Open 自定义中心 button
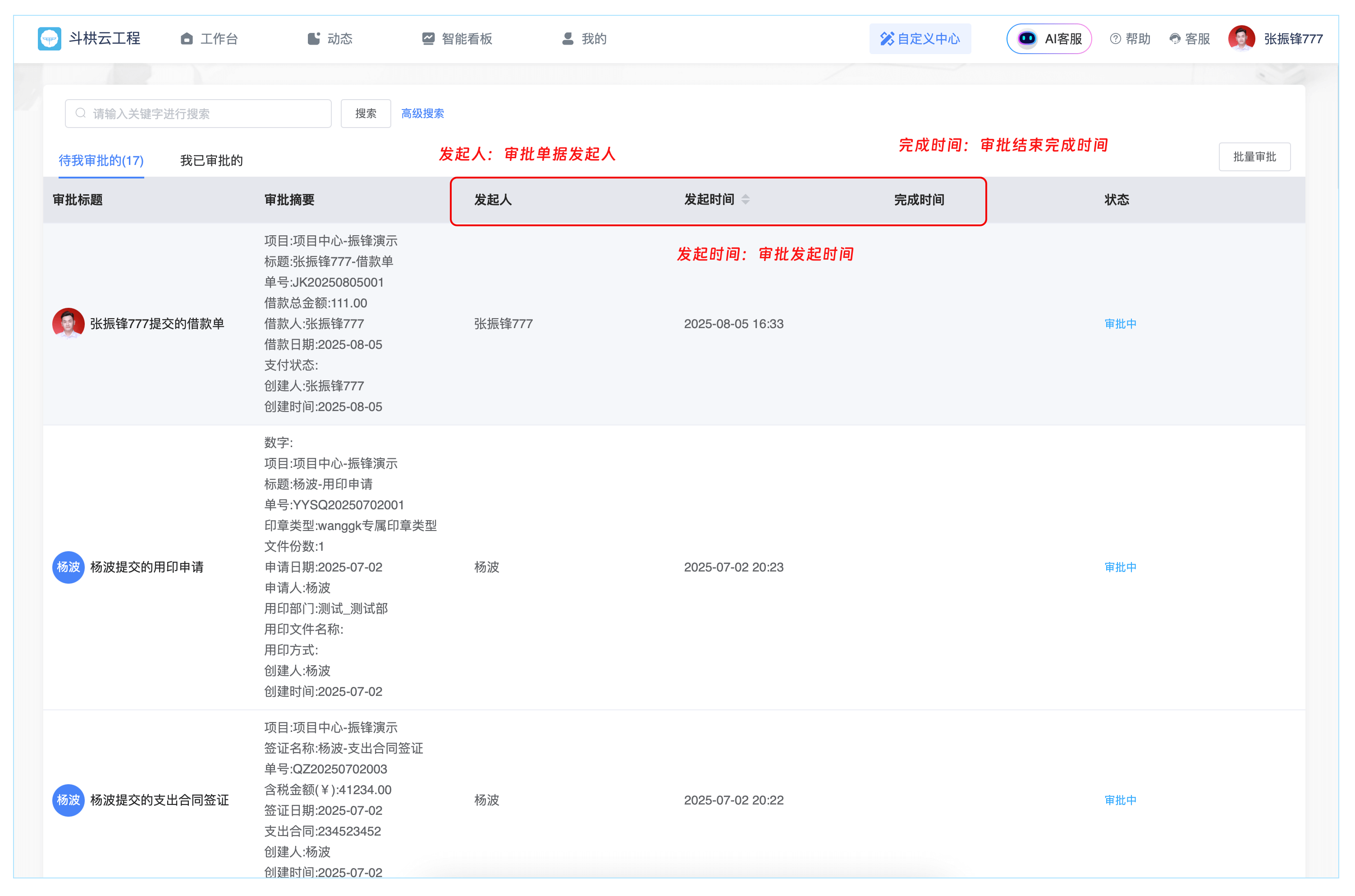1355x896 pixels. pyautogui.click(x=920, y=38)
